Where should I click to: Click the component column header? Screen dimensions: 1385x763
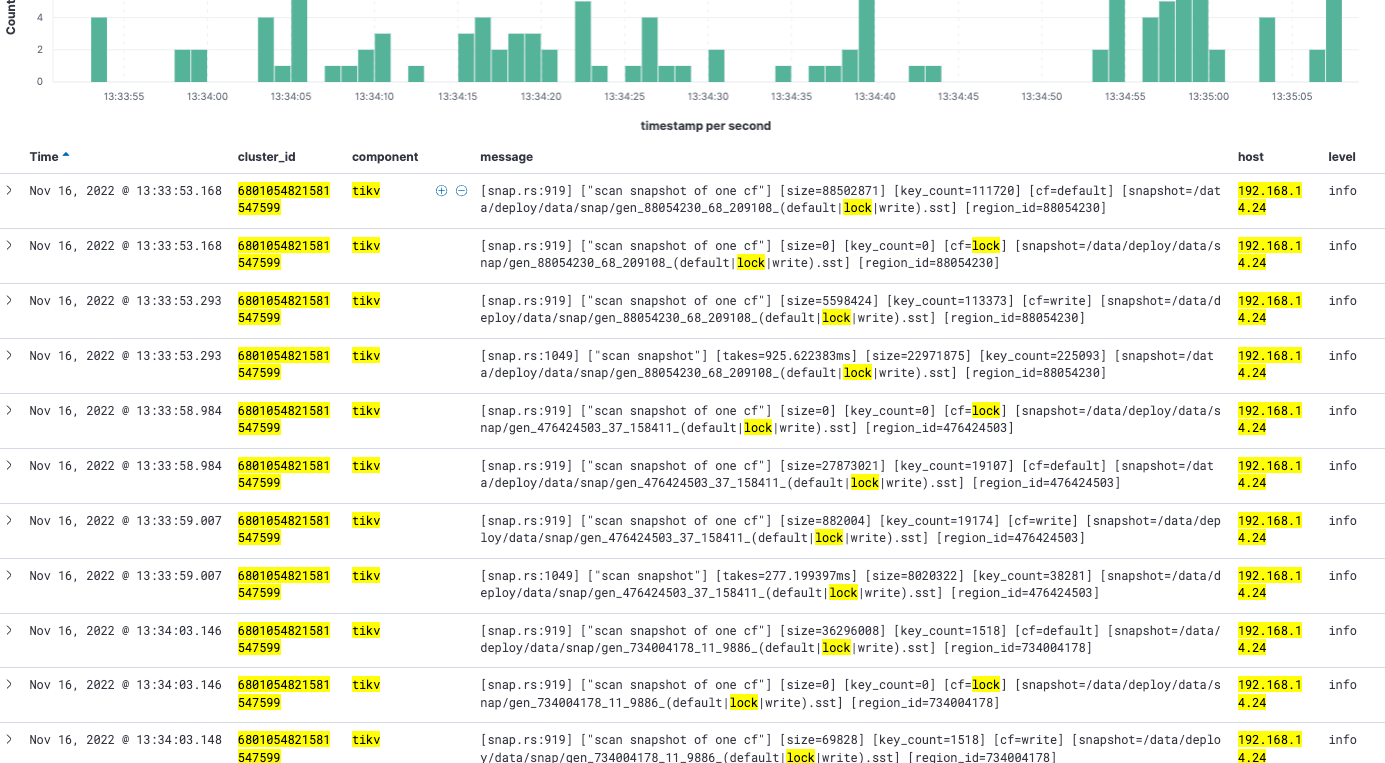point(385,157)
